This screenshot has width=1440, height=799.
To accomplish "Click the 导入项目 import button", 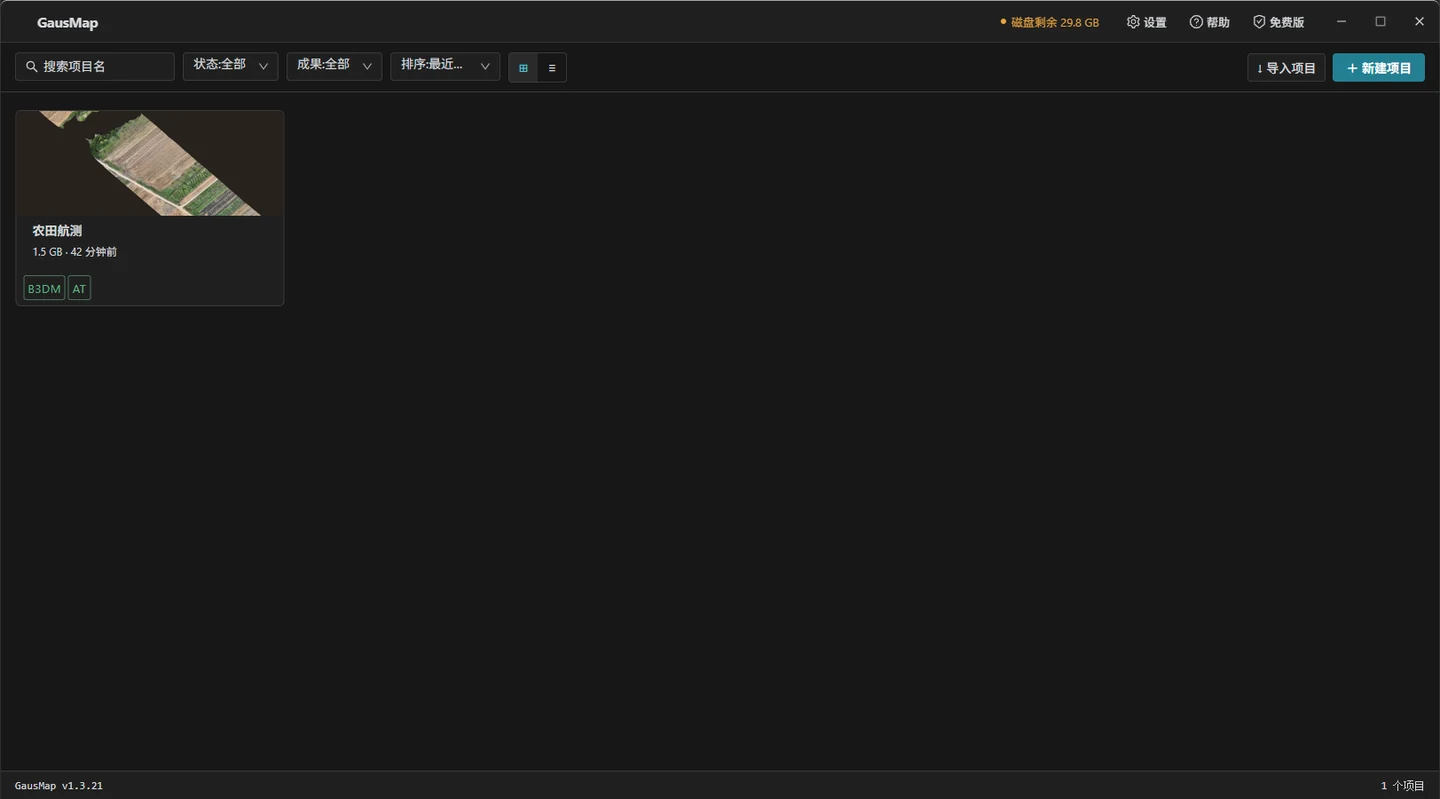I will (x=1286, y=68).
